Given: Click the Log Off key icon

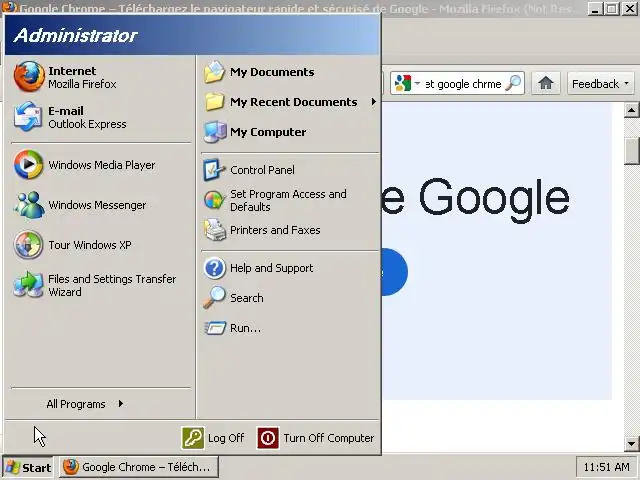Looking at the screenshot, I should click(193, 438).
